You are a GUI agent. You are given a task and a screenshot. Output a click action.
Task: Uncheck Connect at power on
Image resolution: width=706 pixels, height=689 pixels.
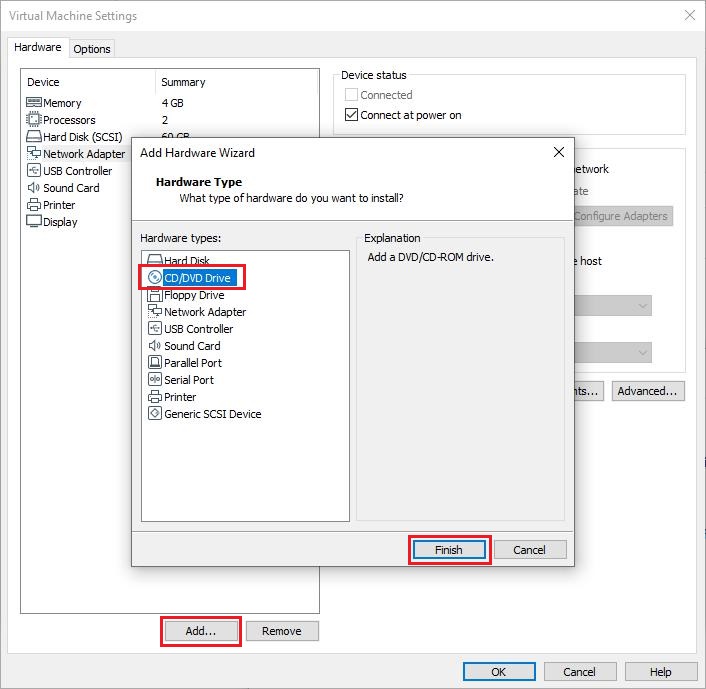(x=351, y=115)
